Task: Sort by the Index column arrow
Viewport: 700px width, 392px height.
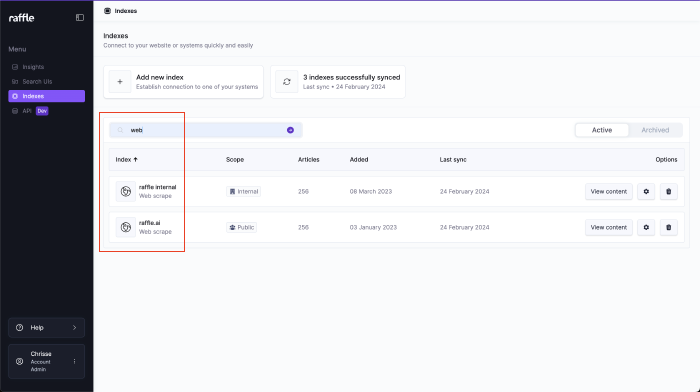Action: click(x=136, y=159)
